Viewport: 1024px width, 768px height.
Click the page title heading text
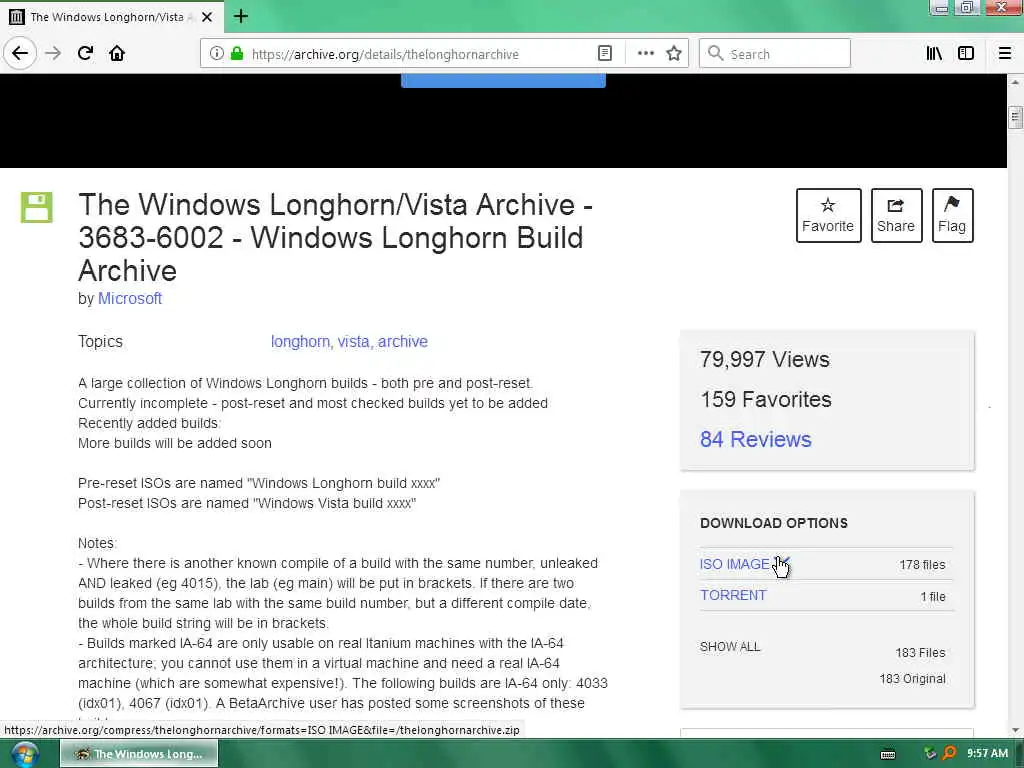pos(336,237)
